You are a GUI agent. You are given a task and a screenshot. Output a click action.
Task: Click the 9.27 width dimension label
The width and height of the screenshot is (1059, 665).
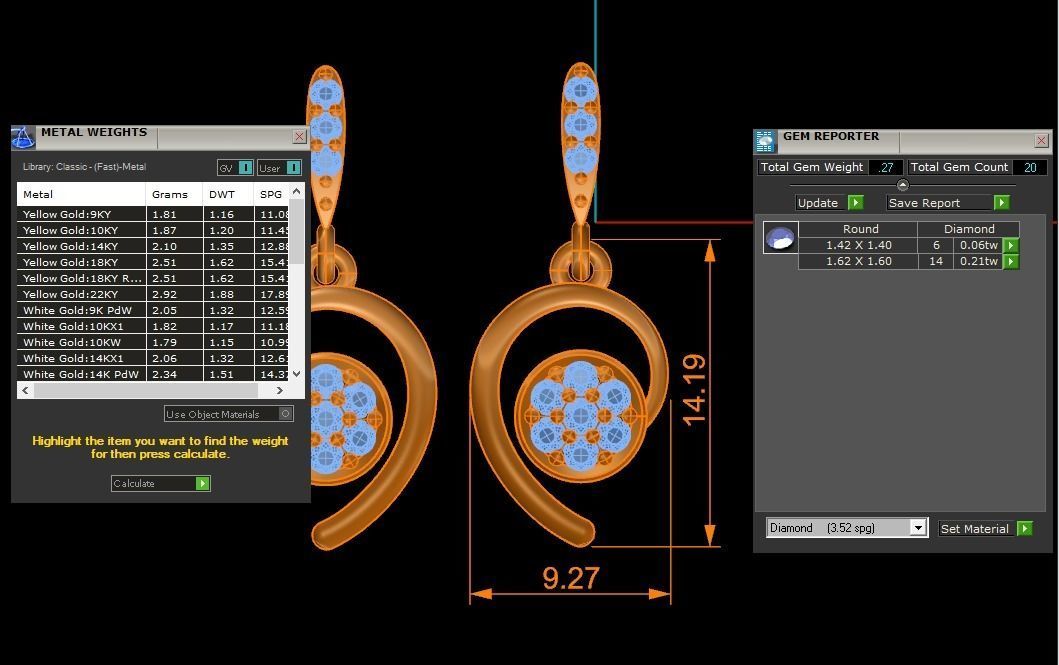coord(571,579)
